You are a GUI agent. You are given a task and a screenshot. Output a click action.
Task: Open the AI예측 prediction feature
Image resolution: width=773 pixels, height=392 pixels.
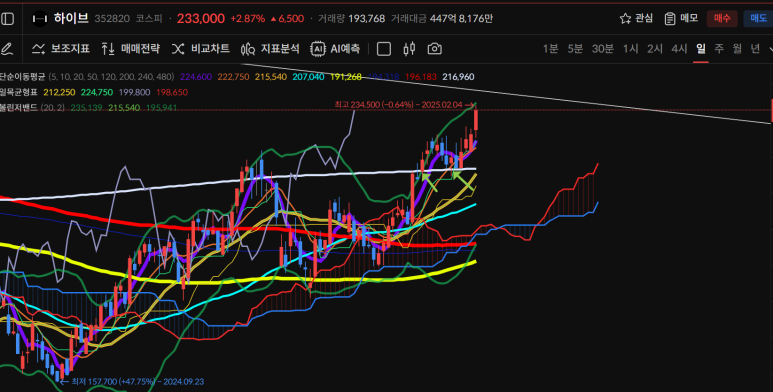tap(336, 49)
